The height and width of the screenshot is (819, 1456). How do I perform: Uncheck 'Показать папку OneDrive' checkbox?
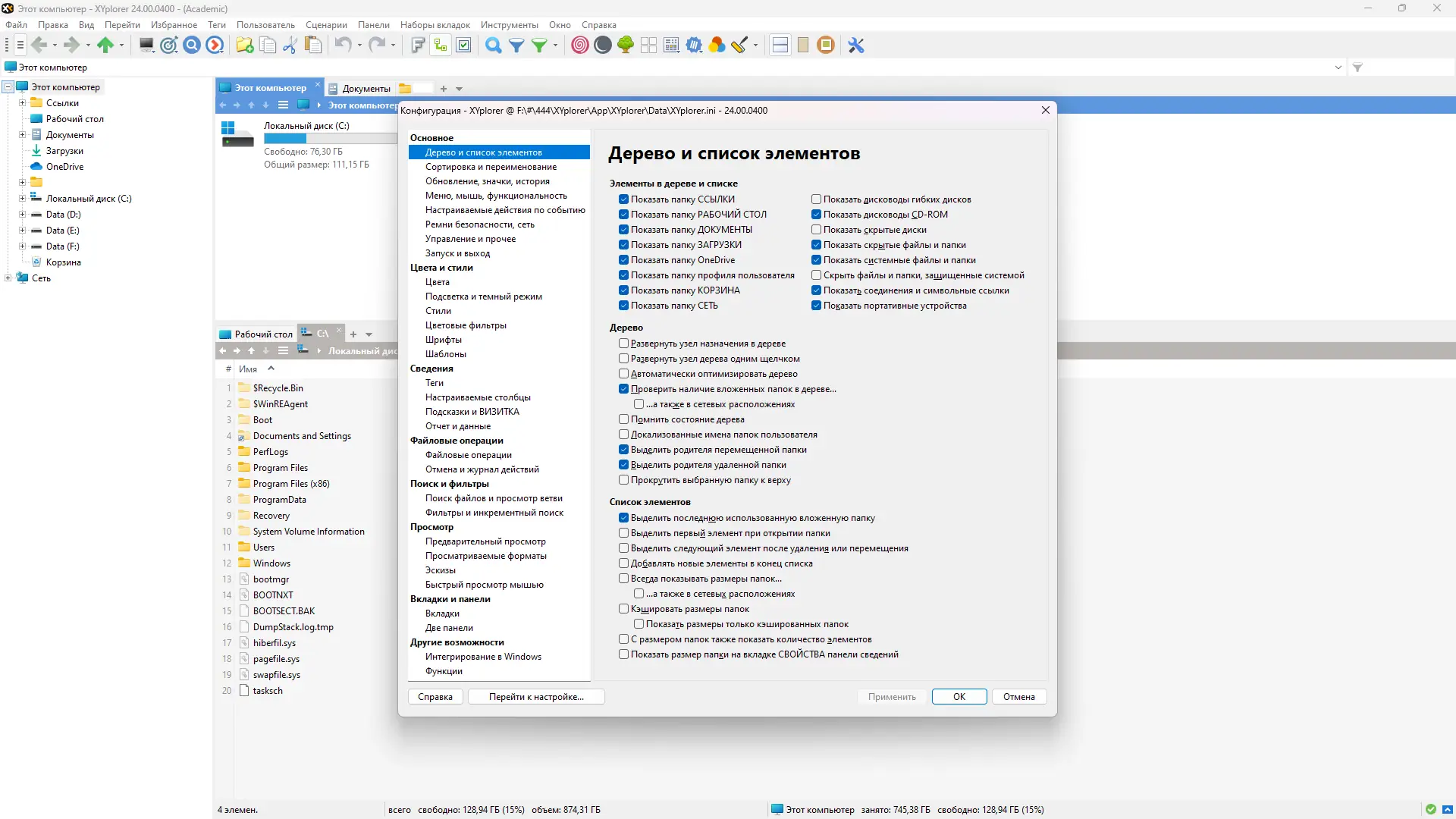623,260
